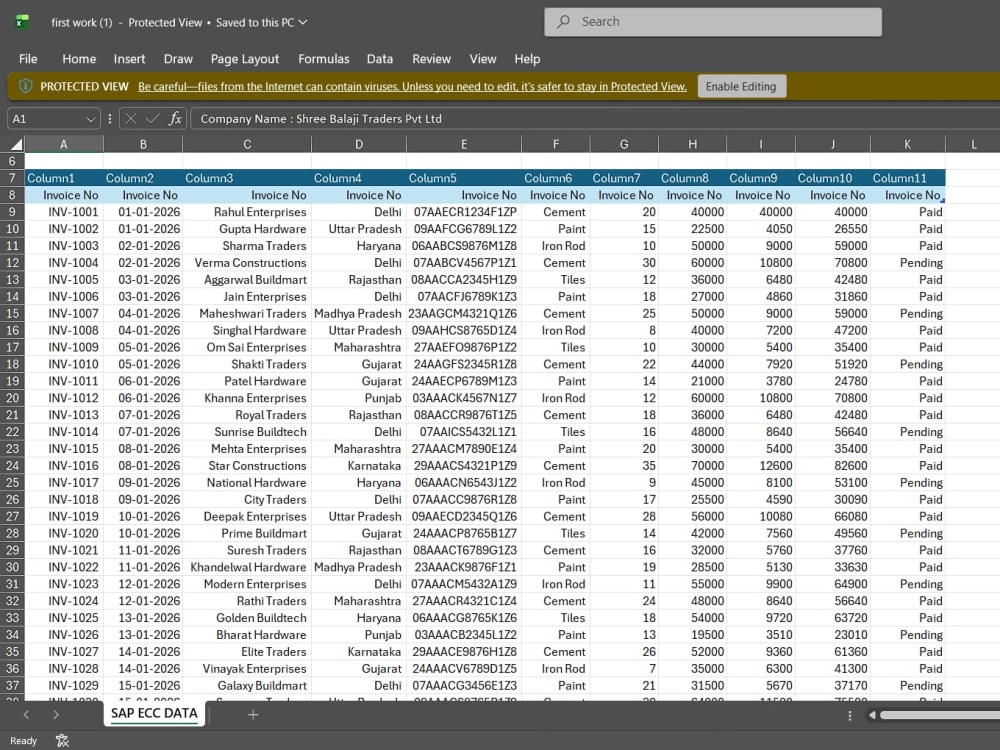Click the Protected View shield icon
This screenshot has width=1000, height=750.
coord(26,86)
